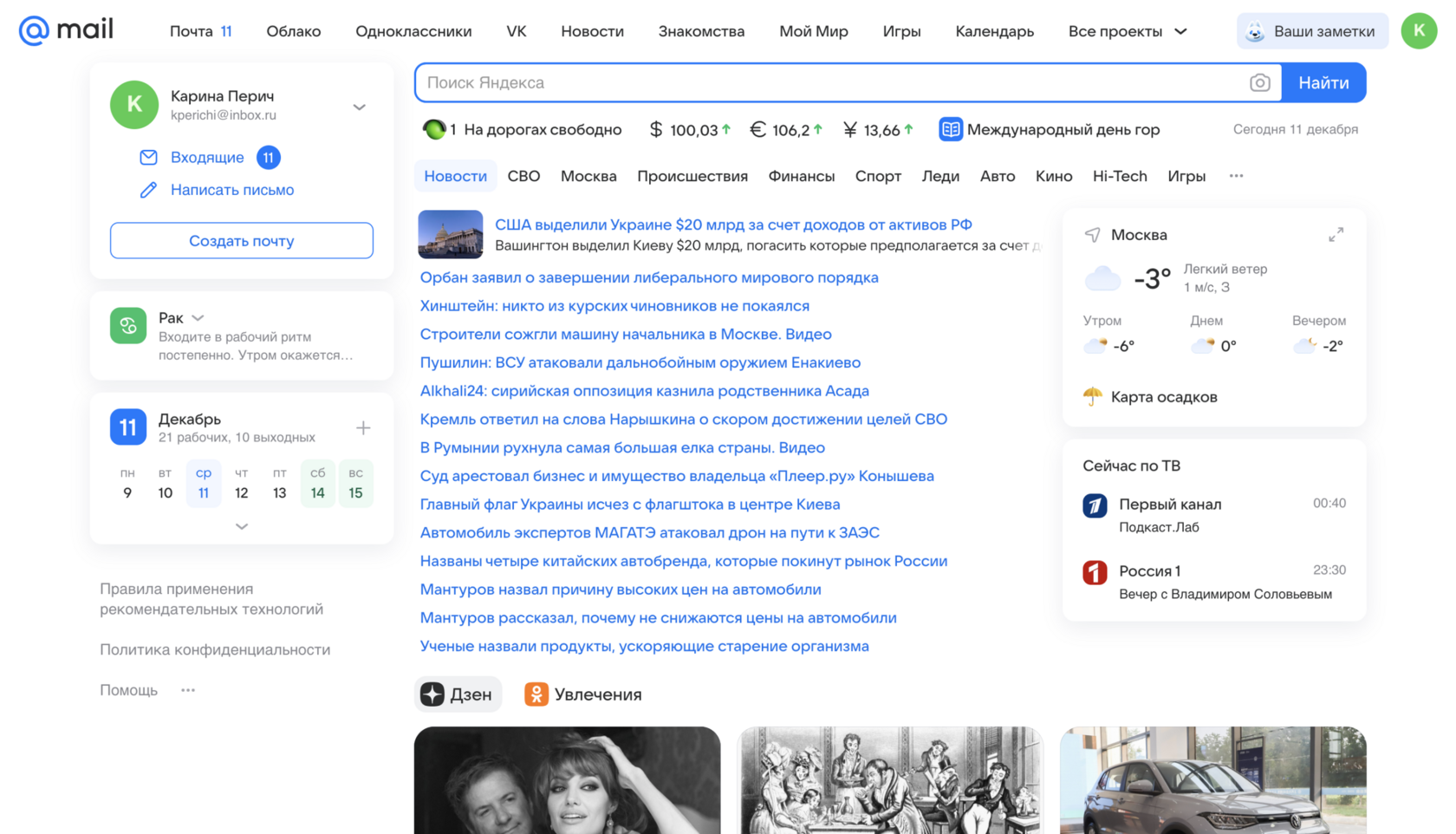The width and height of the screenshot is (1456, 834).
Task: Open the Дзен feed tab
Action: click(x=458, y=694)
